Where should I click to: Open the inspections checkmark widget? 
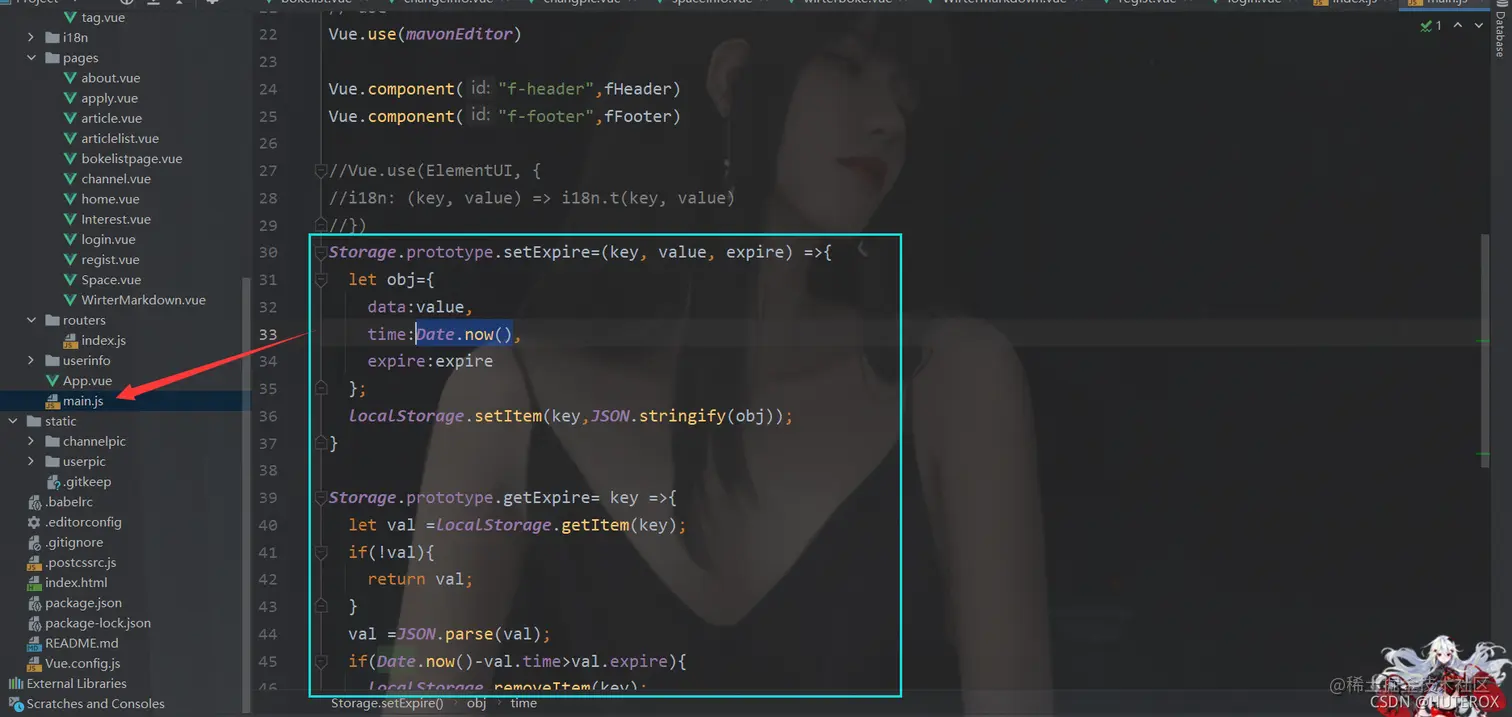coord(1431,26)
